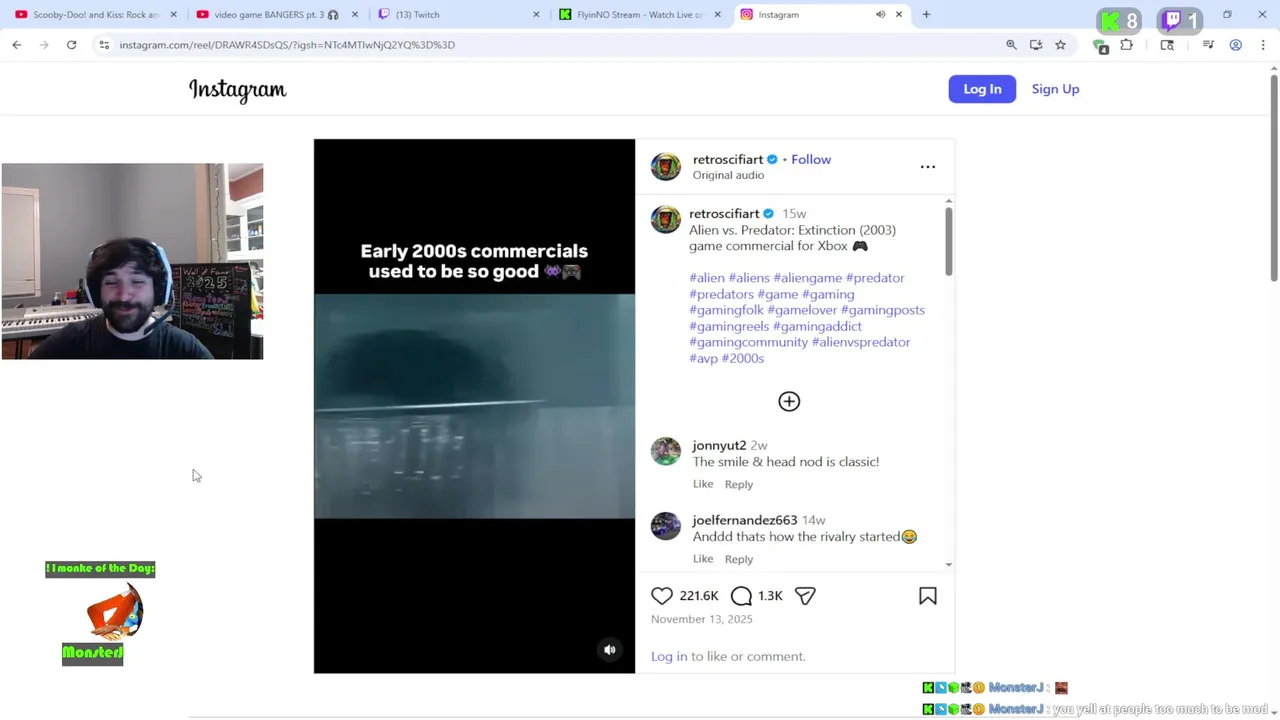Open the #predator hashtag
This screenshot has width=1280, height=720.
[x=875, y=278]
